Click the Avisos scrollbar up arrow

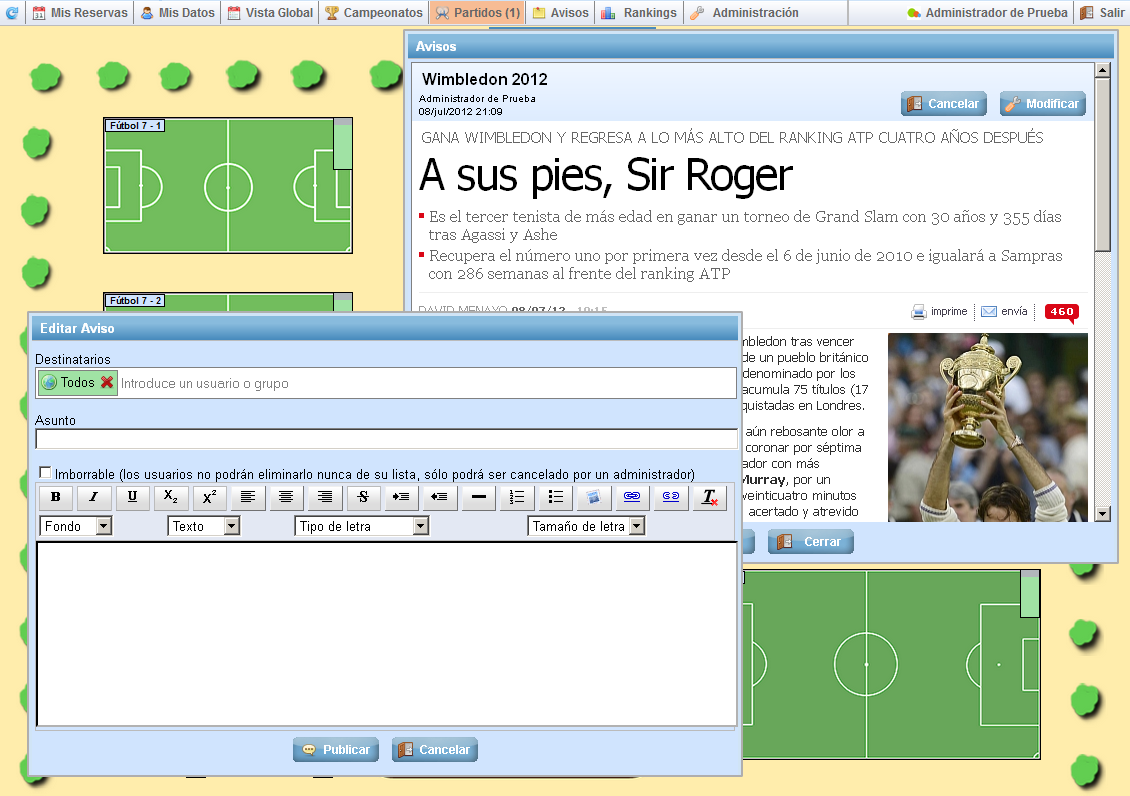(1103, 70)
